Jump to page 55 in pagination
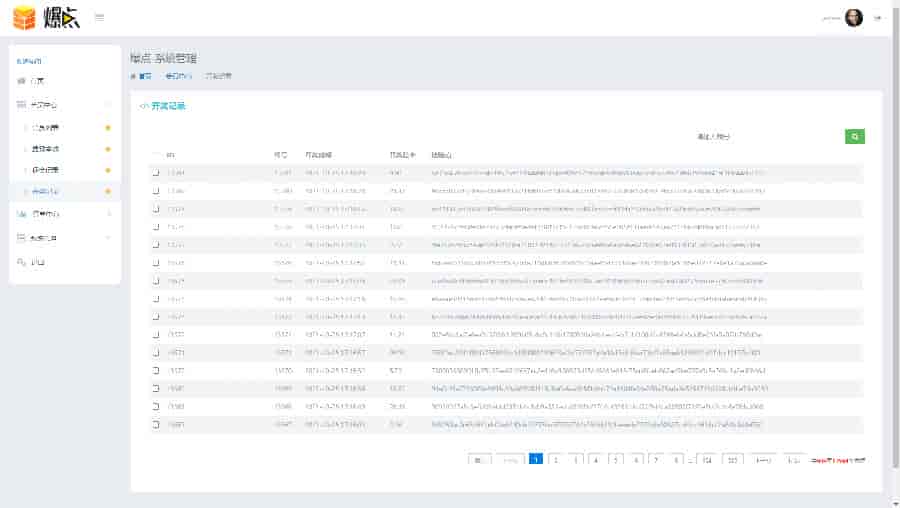 coord(733,460)
